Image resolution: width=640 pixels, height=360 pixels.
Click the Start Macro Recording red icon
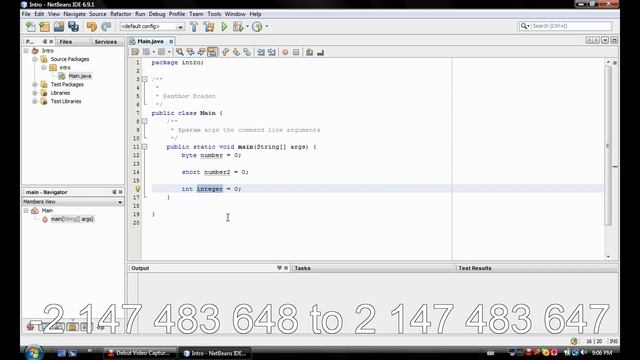[285, 52]
